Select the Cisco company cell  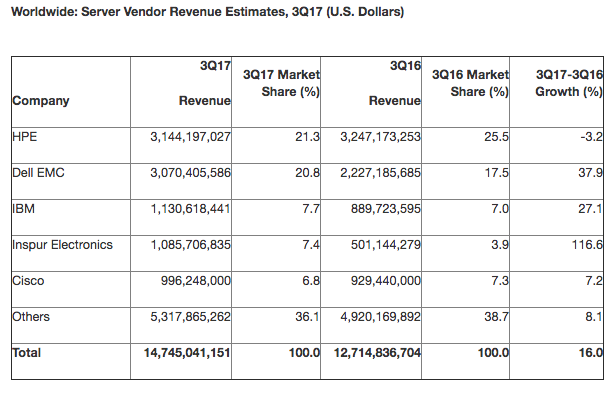click(x=28, y=281)
